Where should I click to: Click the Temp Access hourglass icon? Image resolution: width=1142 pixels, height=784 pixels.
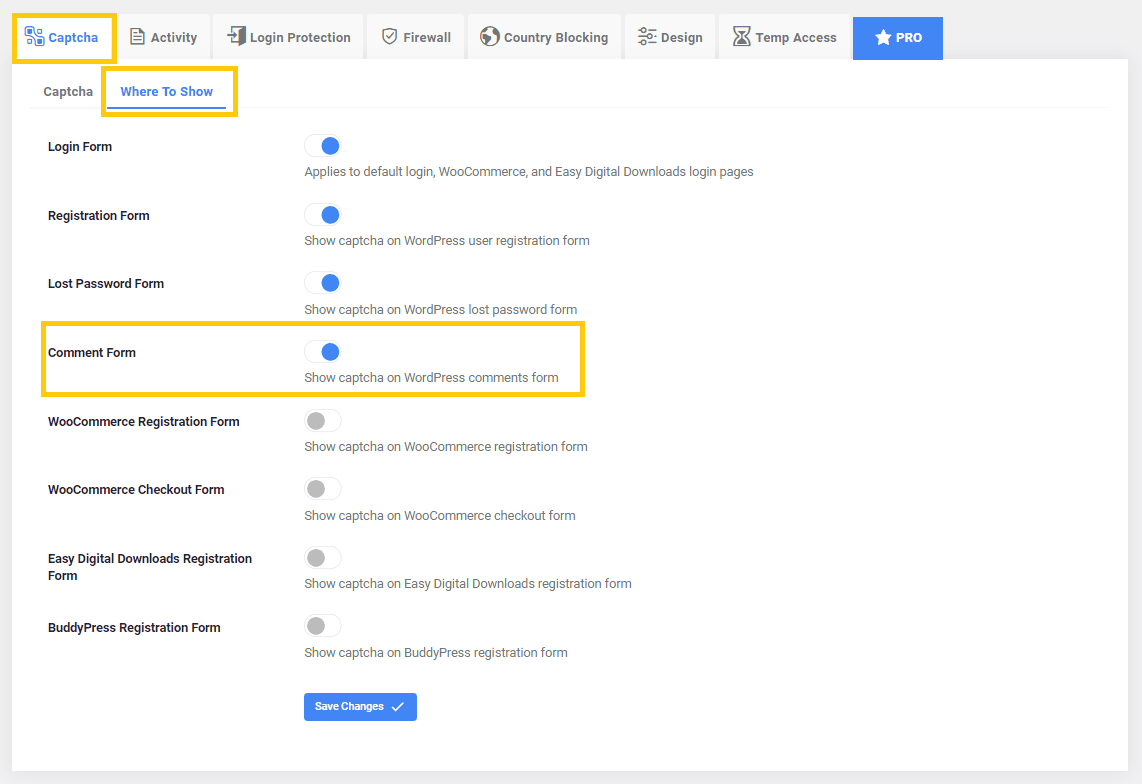click(x=741, y=37)
